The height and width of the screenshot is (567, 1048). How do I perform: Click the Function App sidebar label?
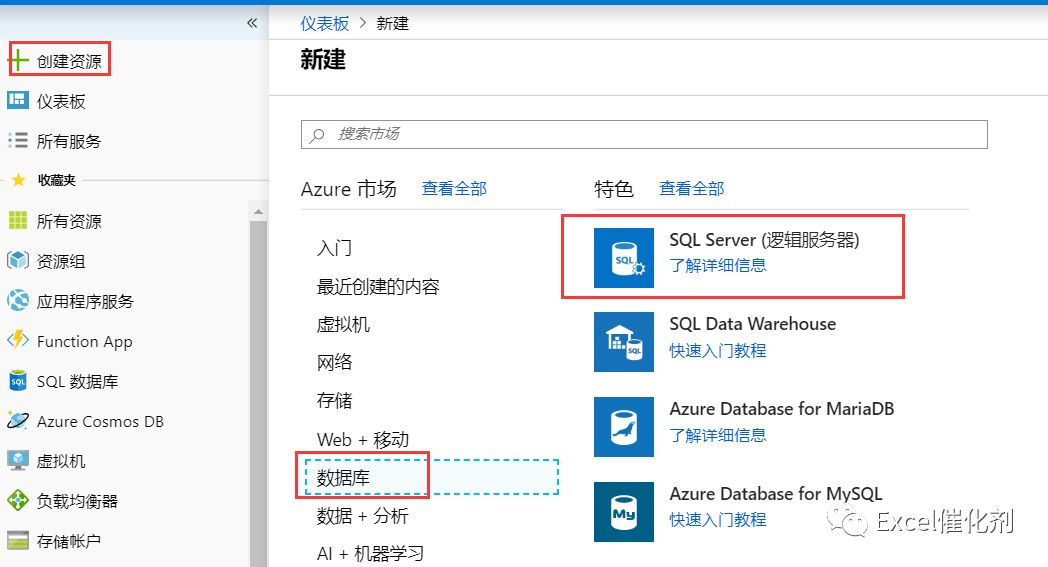pyautogui.click(x=84, y=342)
